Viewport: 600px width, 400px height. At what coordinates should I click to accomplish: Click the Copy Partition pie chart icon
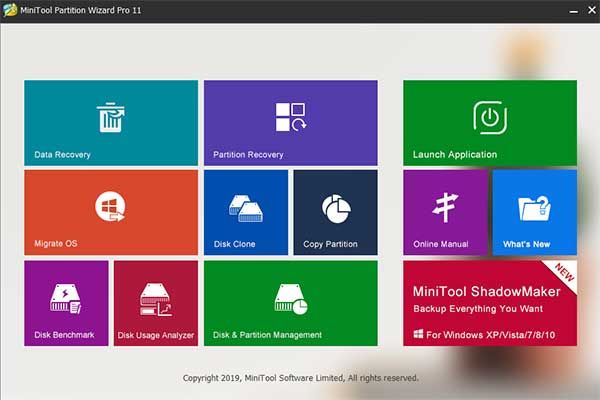pyautogui.click(x=336, y=209)
